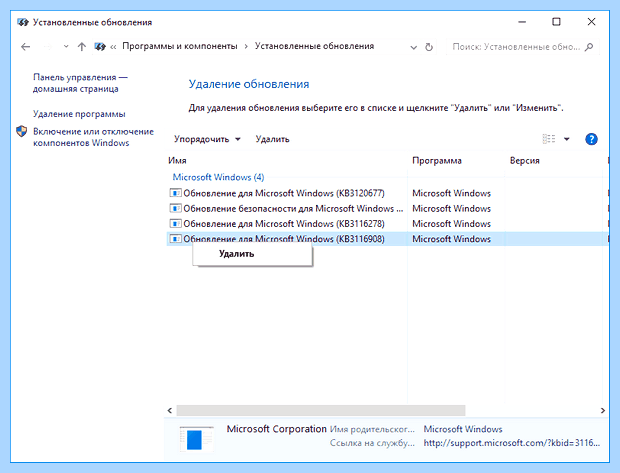Click the horizontal scrollbar right arrow
620x473 pixels.
click(603, 411)
